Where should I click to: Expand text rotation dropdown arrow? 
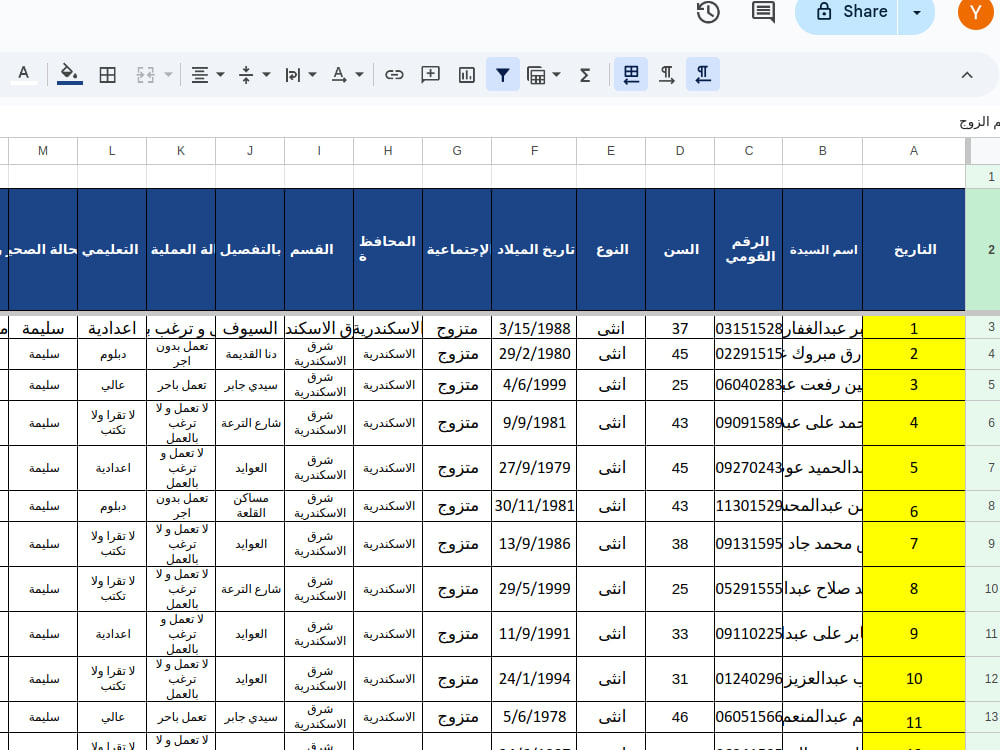click(360, 75)
